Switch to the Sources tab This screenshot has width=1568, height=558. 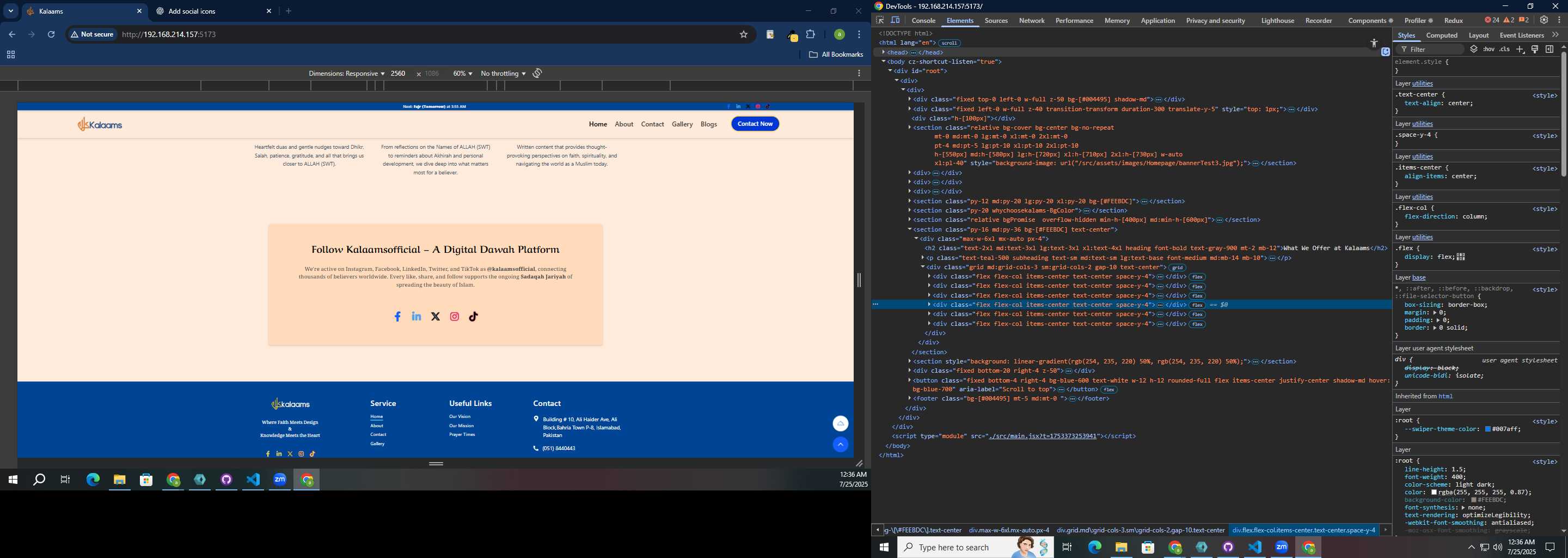pyautogui.click(x=996, y=21)
